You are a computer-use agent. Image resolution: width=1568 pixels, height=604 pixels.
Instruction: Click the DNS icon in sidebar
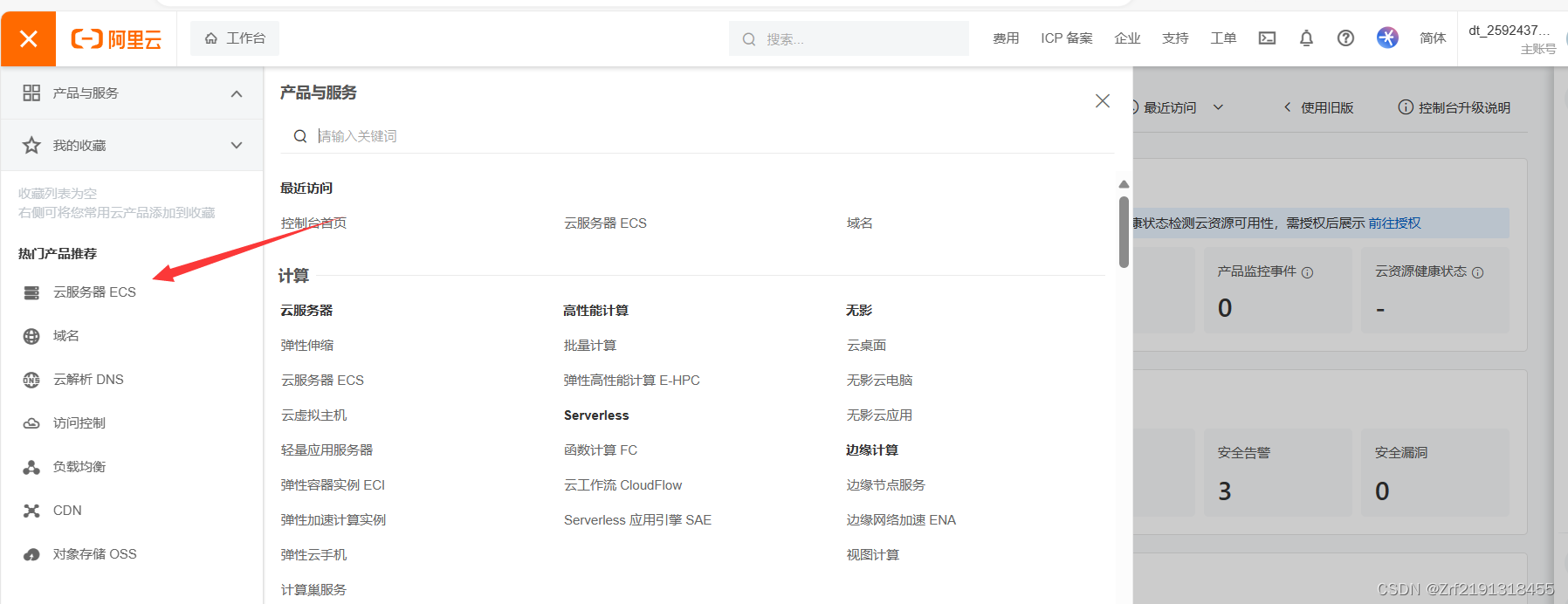click(x=31, y=380)
